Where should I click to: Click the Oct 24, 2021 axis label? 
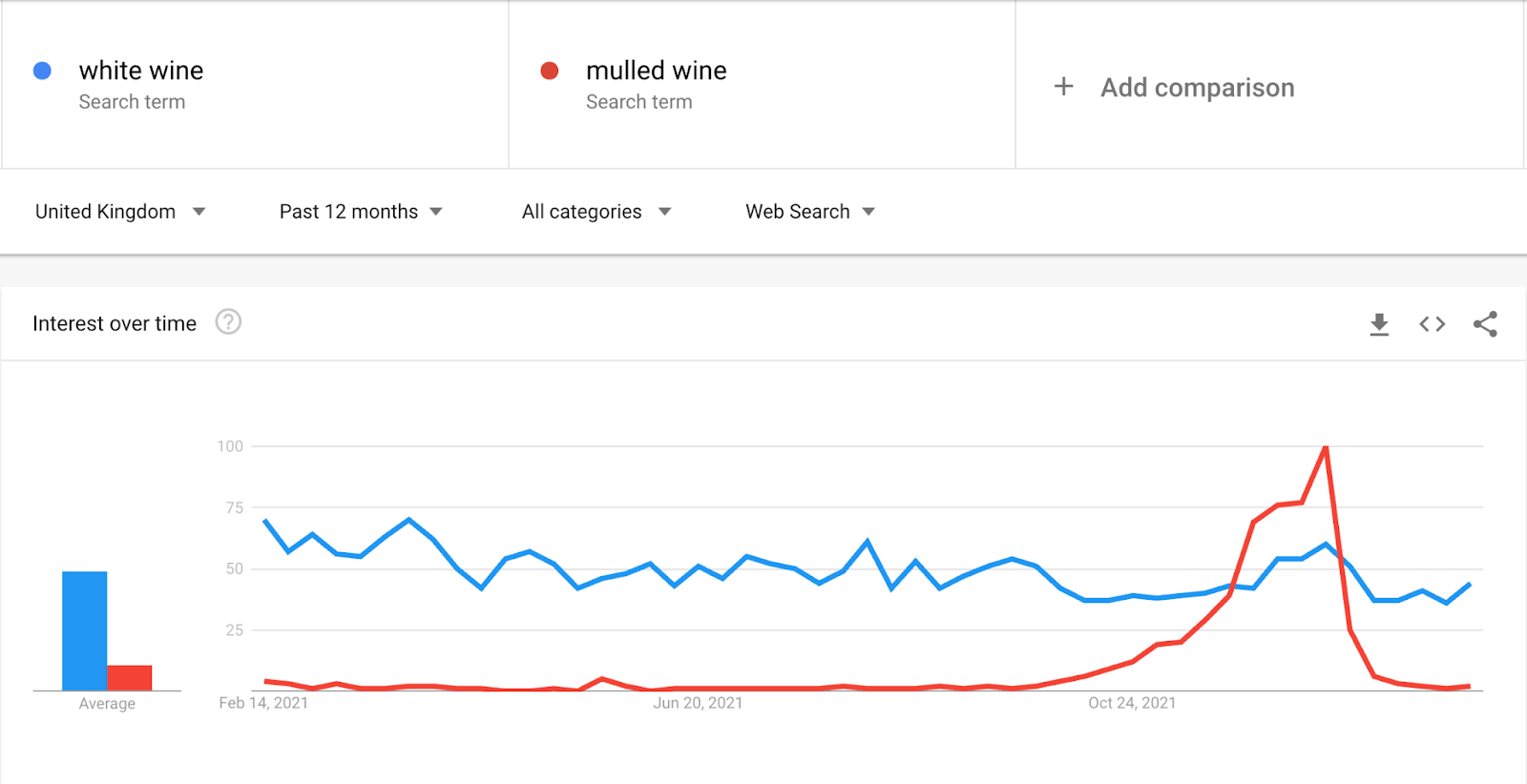click(1132, 703)
